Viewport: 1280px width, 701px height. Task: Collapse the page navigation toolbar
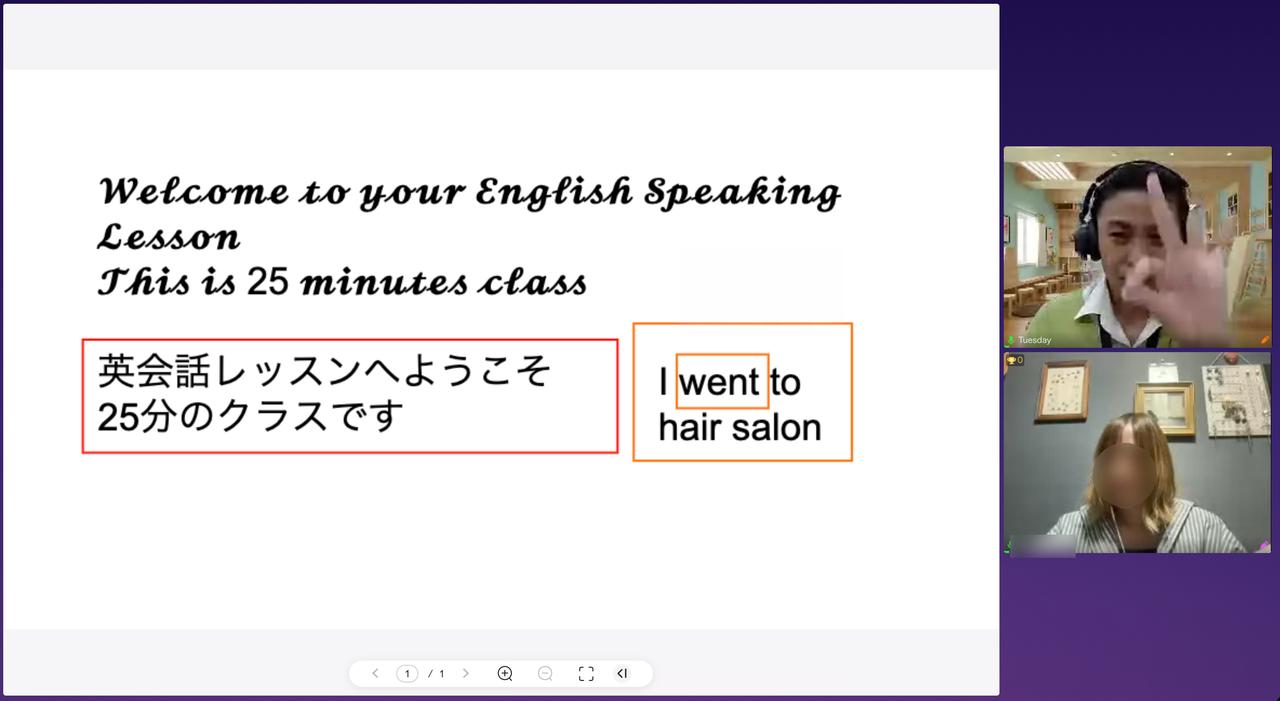coord(622,673)
